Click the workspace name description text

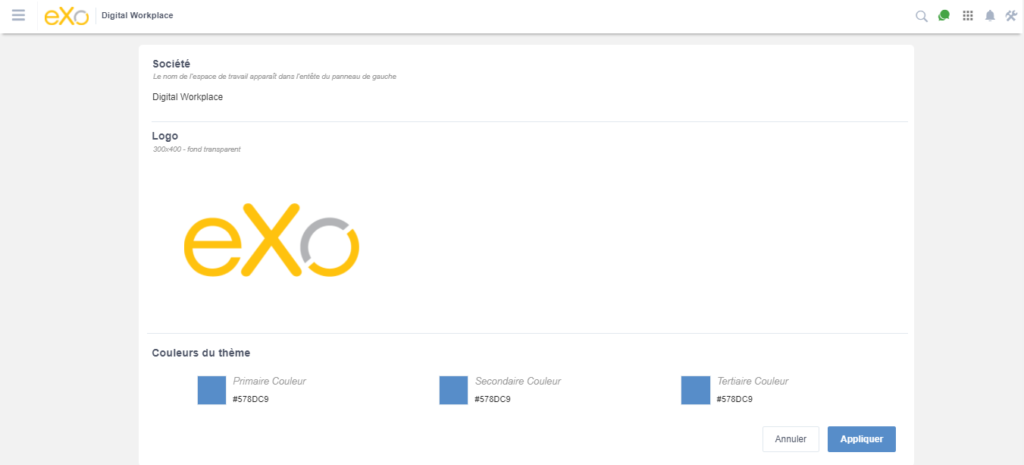[274, 77]
